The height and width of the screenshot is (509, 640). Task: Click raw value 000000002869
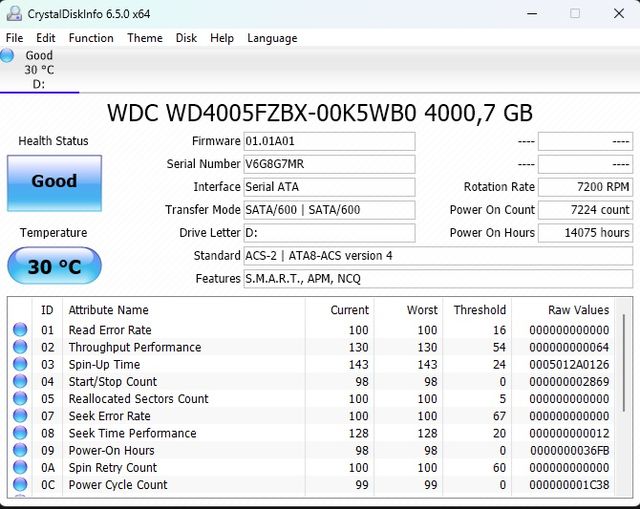click(569, 381)
